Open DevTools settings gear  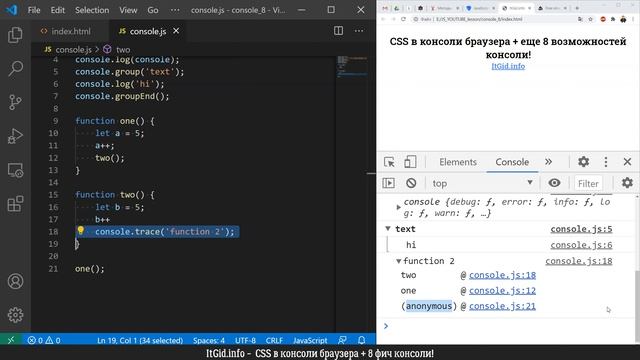(x=583, y=162)
